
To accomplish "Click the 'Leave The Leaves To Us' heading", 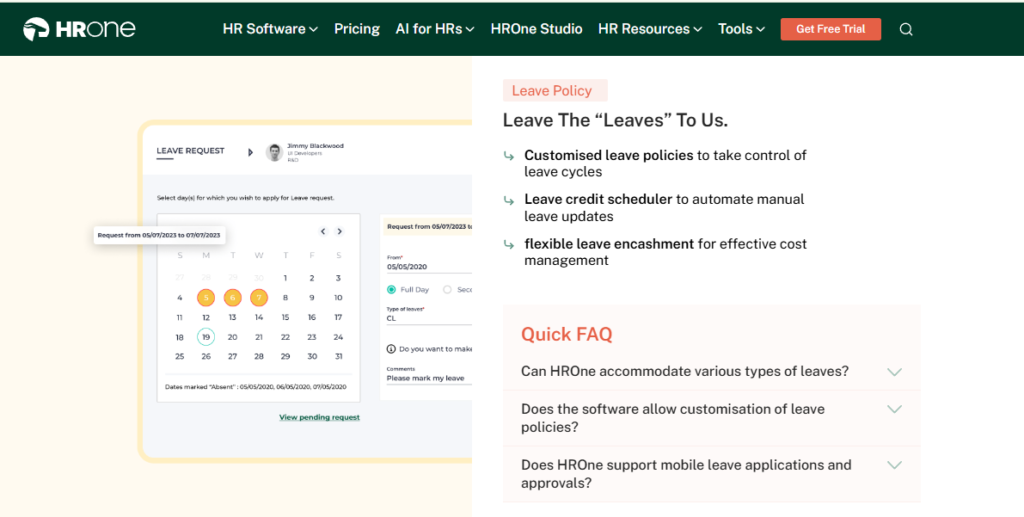I will (615, 120).
